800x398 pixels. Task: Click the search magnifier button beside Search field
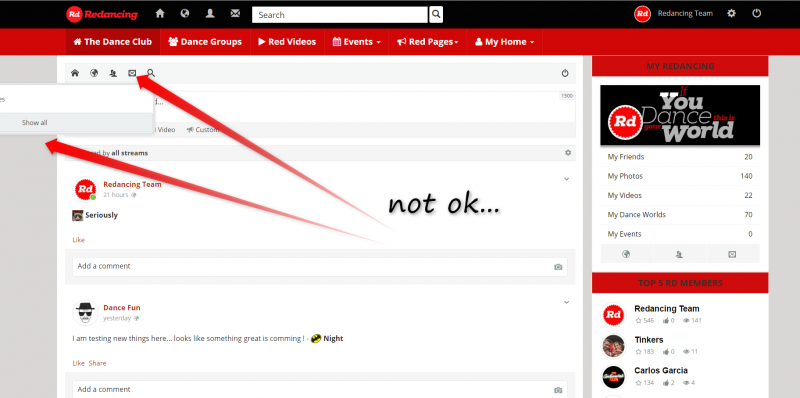pos(436,15)
